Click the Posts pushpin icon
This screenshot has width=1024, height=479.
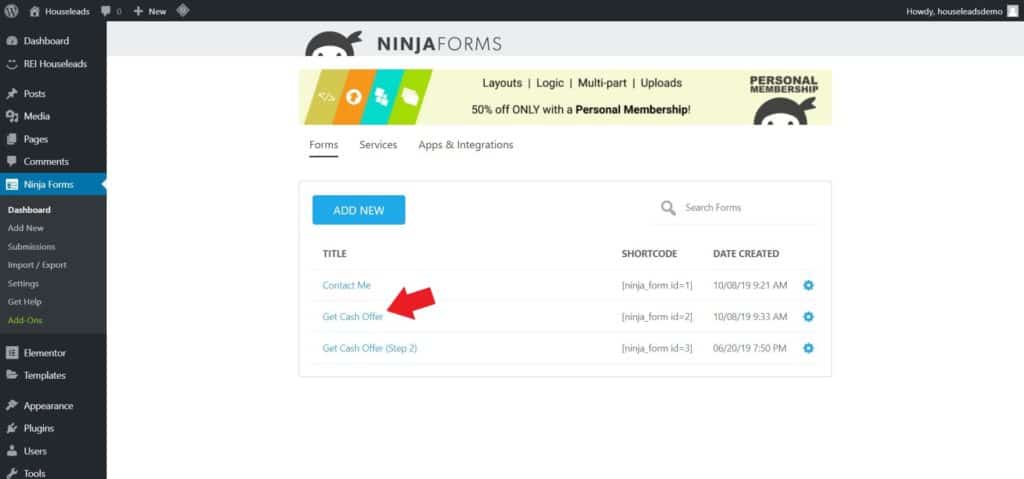[x=12, y=93]
